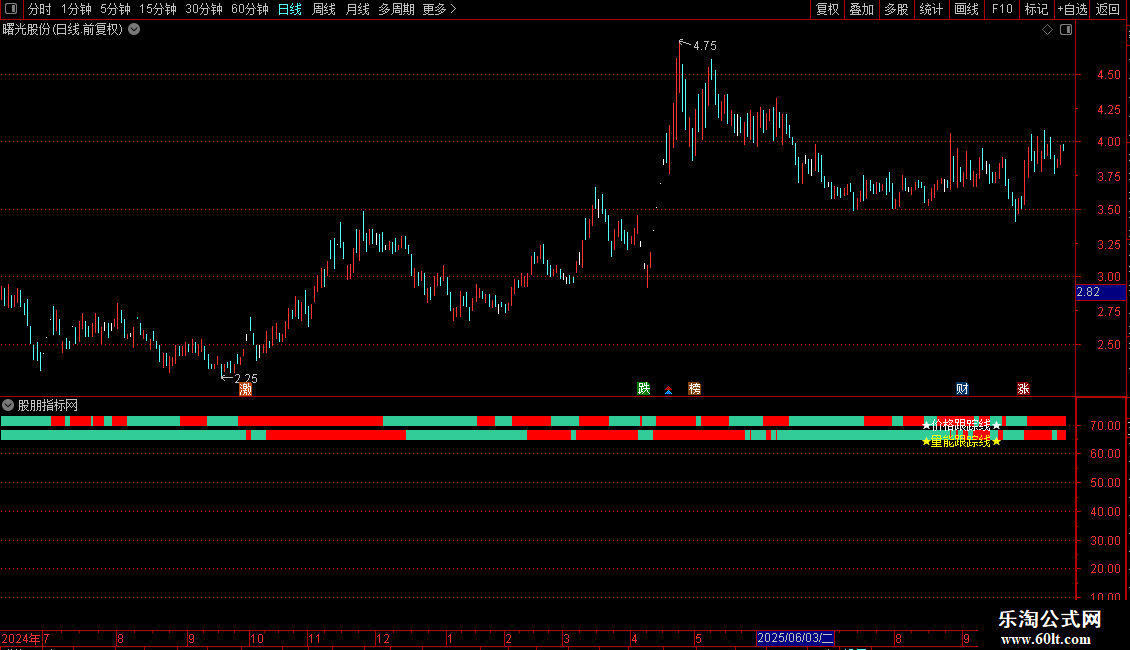Select the 1分钟 period

[76, 9]
